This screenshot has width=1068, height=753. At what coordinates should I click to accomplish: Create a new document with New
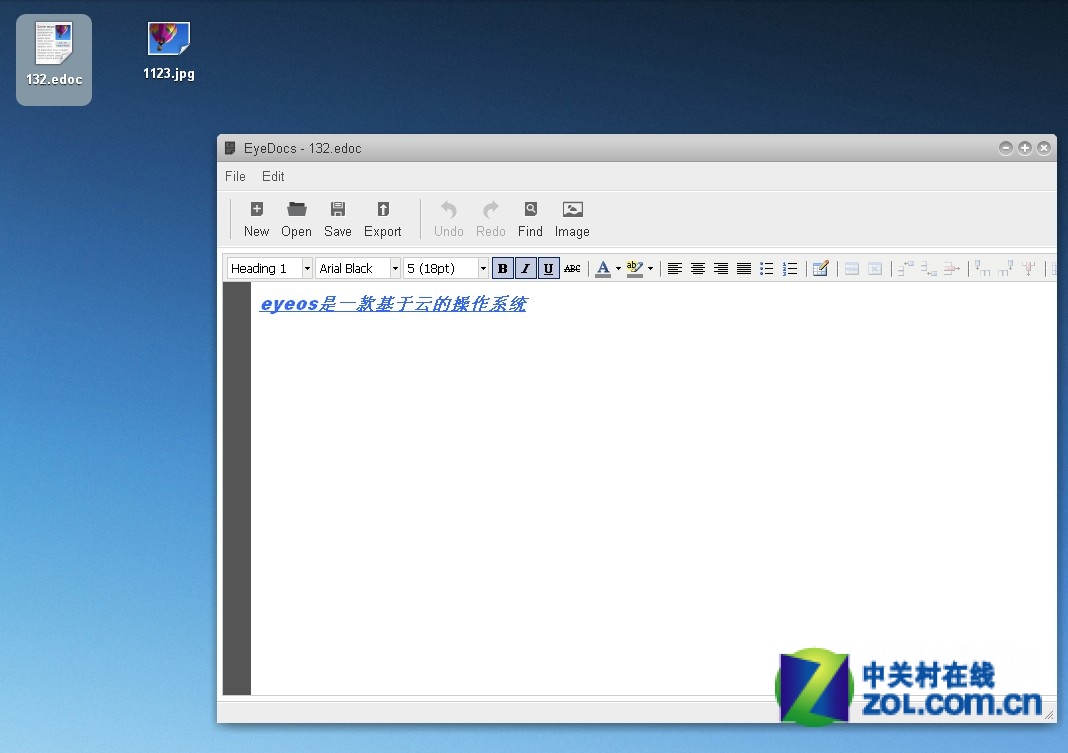click(256, 219)
